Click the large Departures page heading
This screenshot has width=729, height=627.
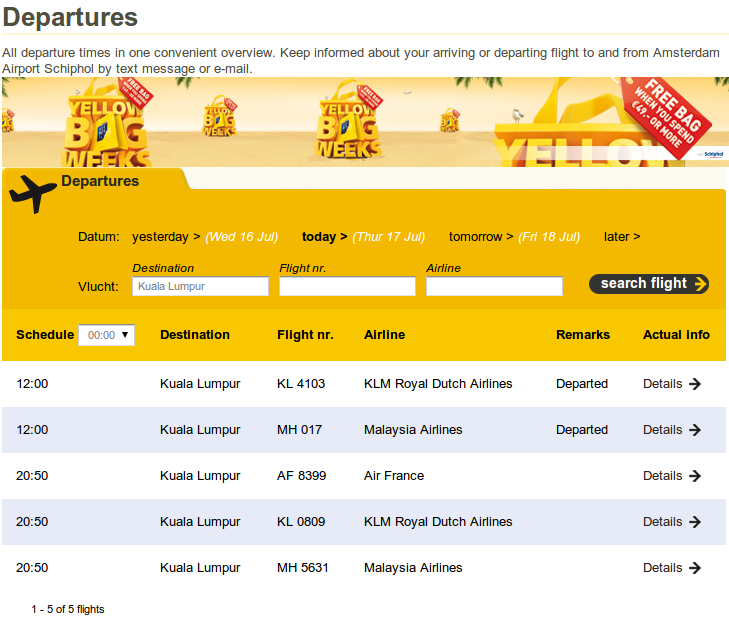coord(70,17)
